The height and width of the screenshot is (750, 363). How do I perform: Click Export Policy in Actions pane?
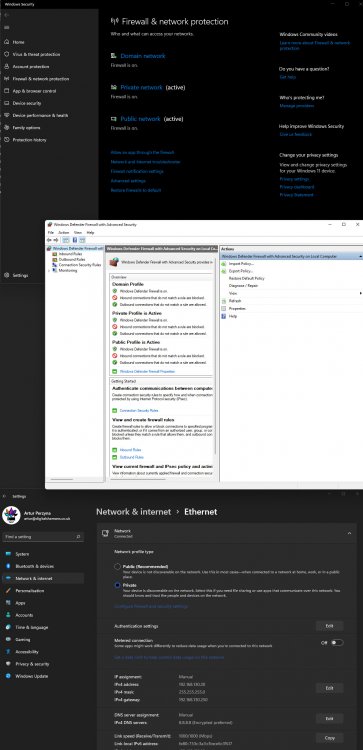(x=241, y=271)
